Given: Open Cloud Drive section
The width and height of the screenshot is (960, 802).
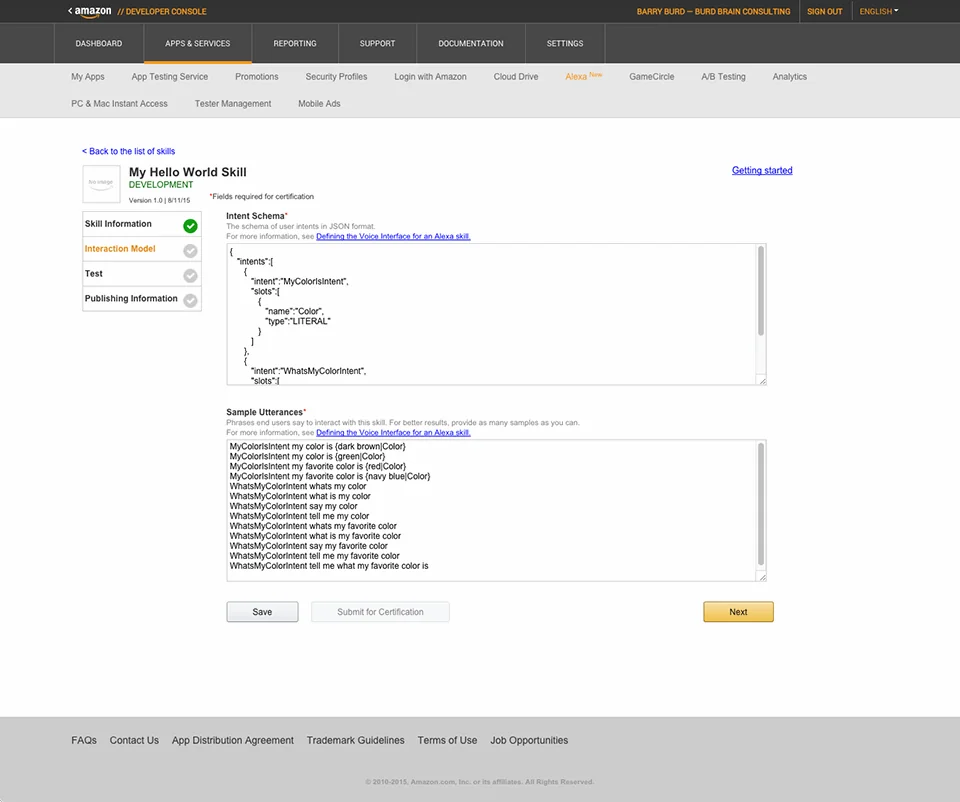Looking at the screenshot, I should (516, 77).
